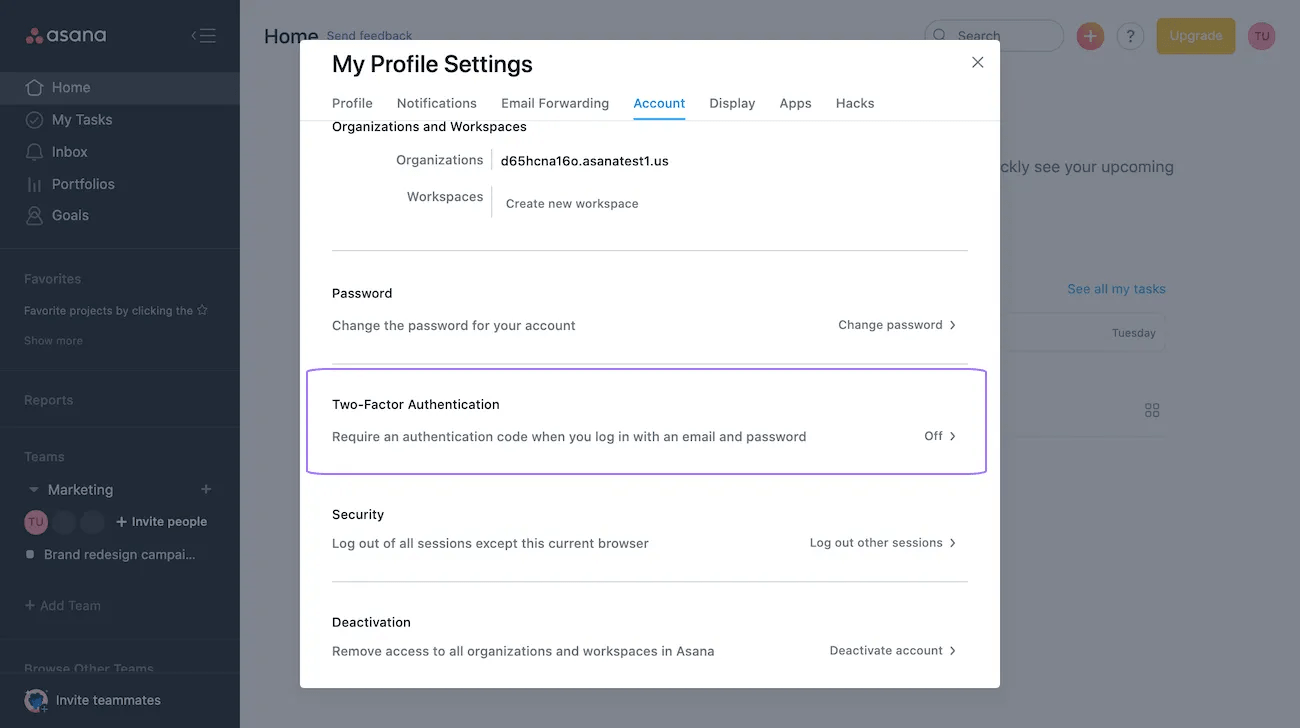
Task: Click the Upgrade button
Action: 1195,35
